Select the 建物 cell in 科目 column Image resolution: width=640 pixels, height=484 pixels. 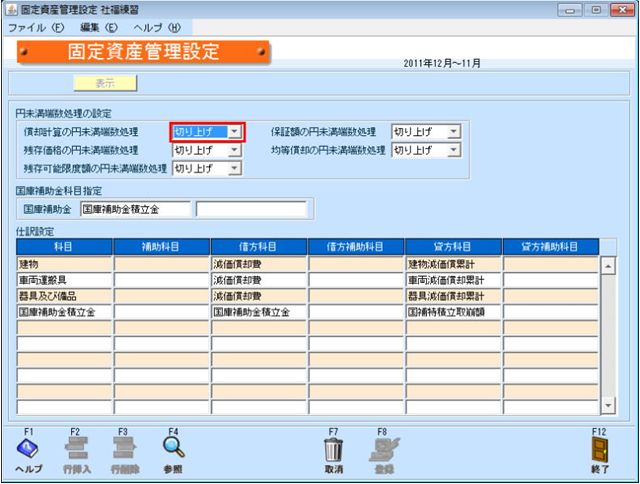(64, 264)
